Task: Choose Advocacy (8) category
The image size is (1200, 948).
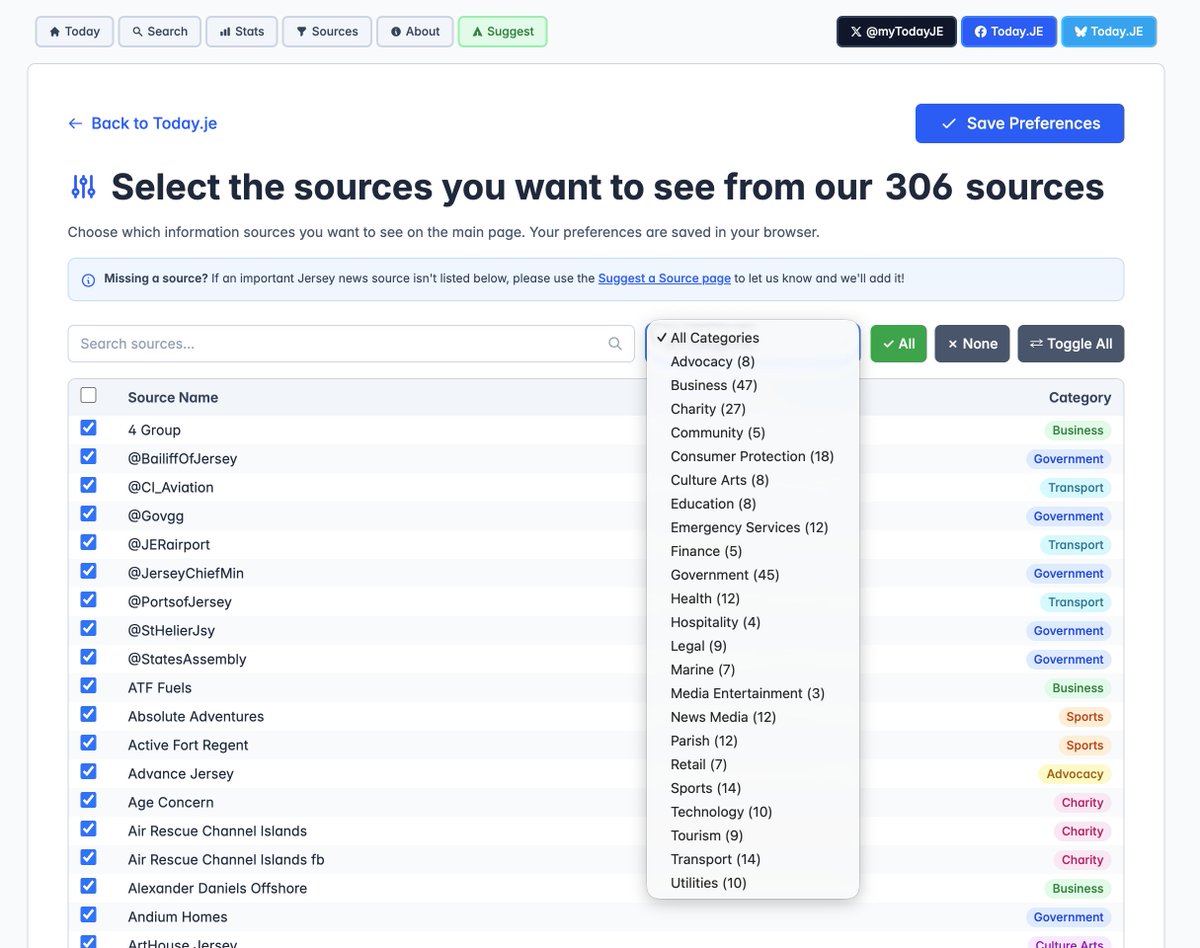Action: pos(752,362)
